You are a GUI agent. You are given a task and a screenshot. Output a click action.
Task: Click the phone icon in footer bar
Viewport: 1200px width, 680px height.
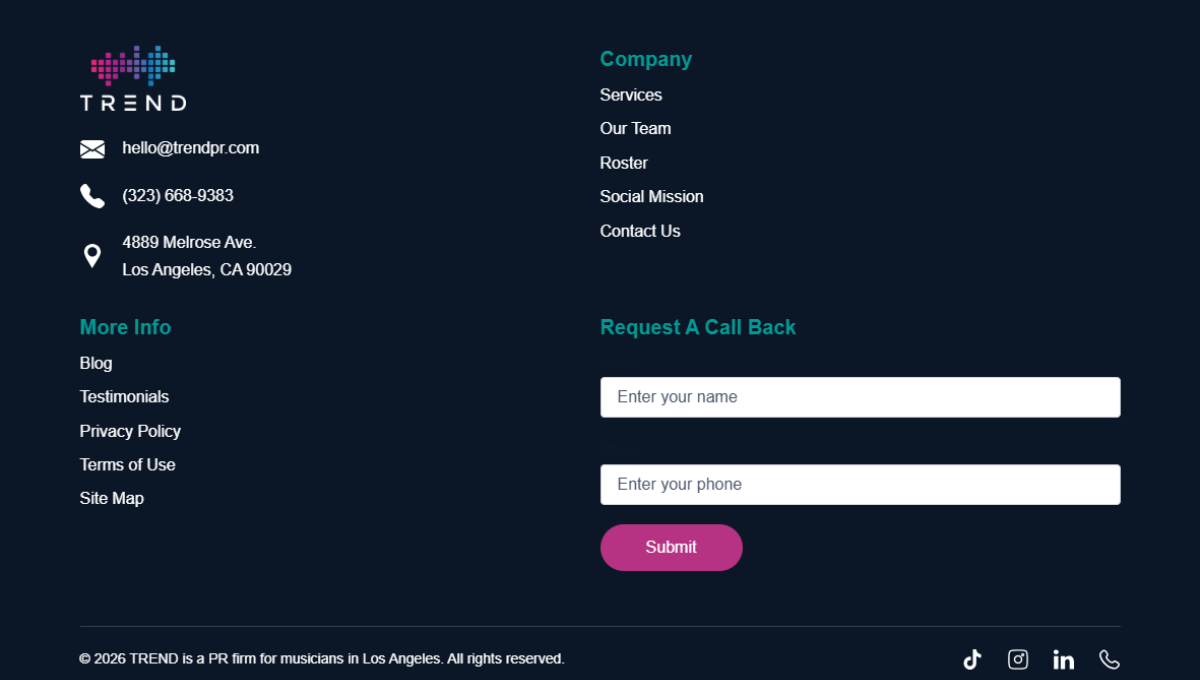click(1109, 659)
